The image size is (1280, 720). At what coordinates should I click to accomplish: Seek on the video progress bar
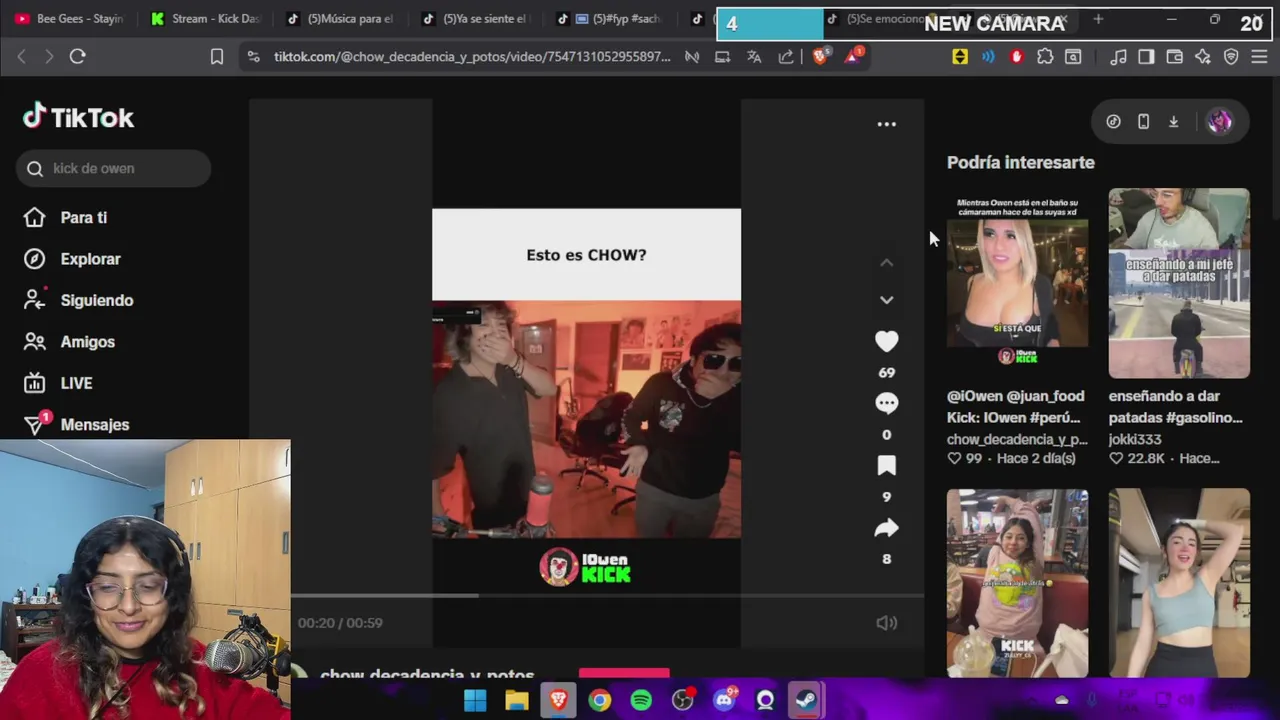point(607,596)
